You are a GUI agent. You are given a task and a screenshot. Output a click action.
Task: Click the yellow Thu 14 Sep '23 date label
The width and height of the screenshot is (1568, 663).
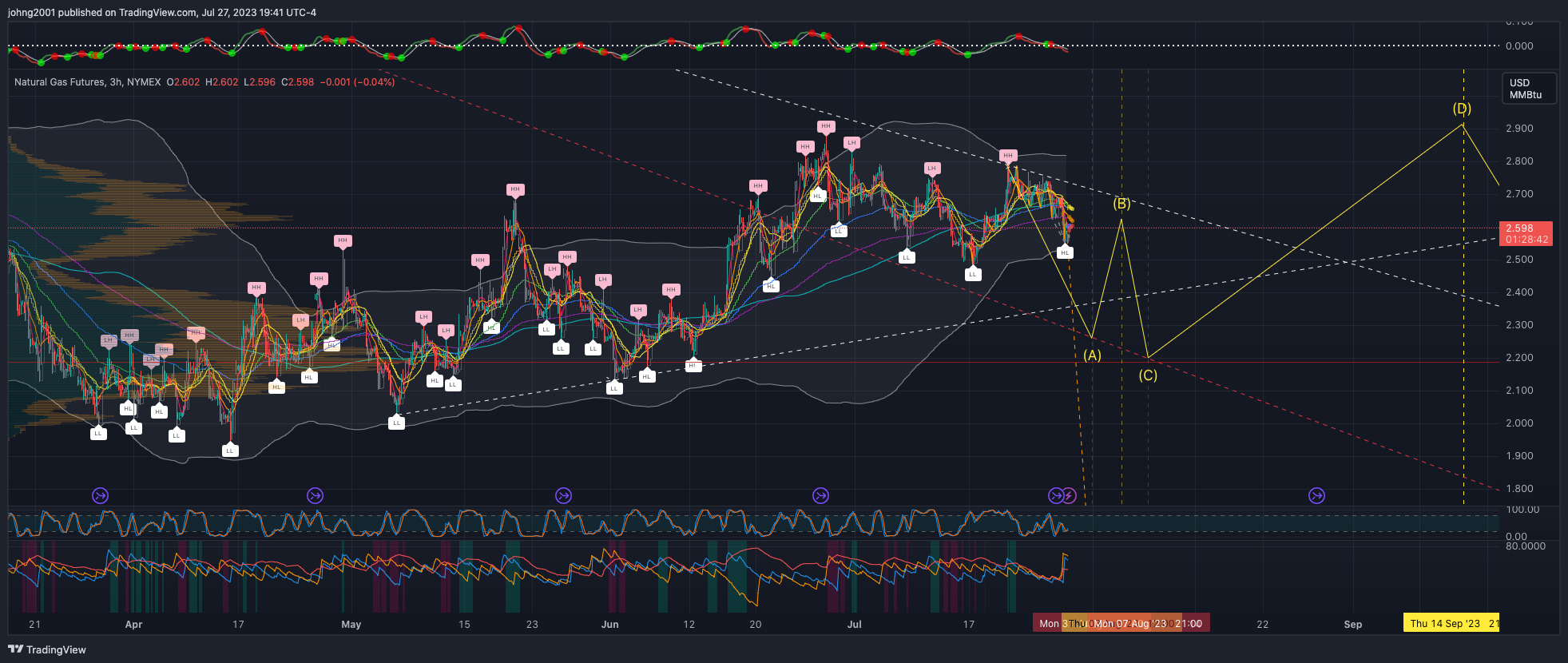1451,623
